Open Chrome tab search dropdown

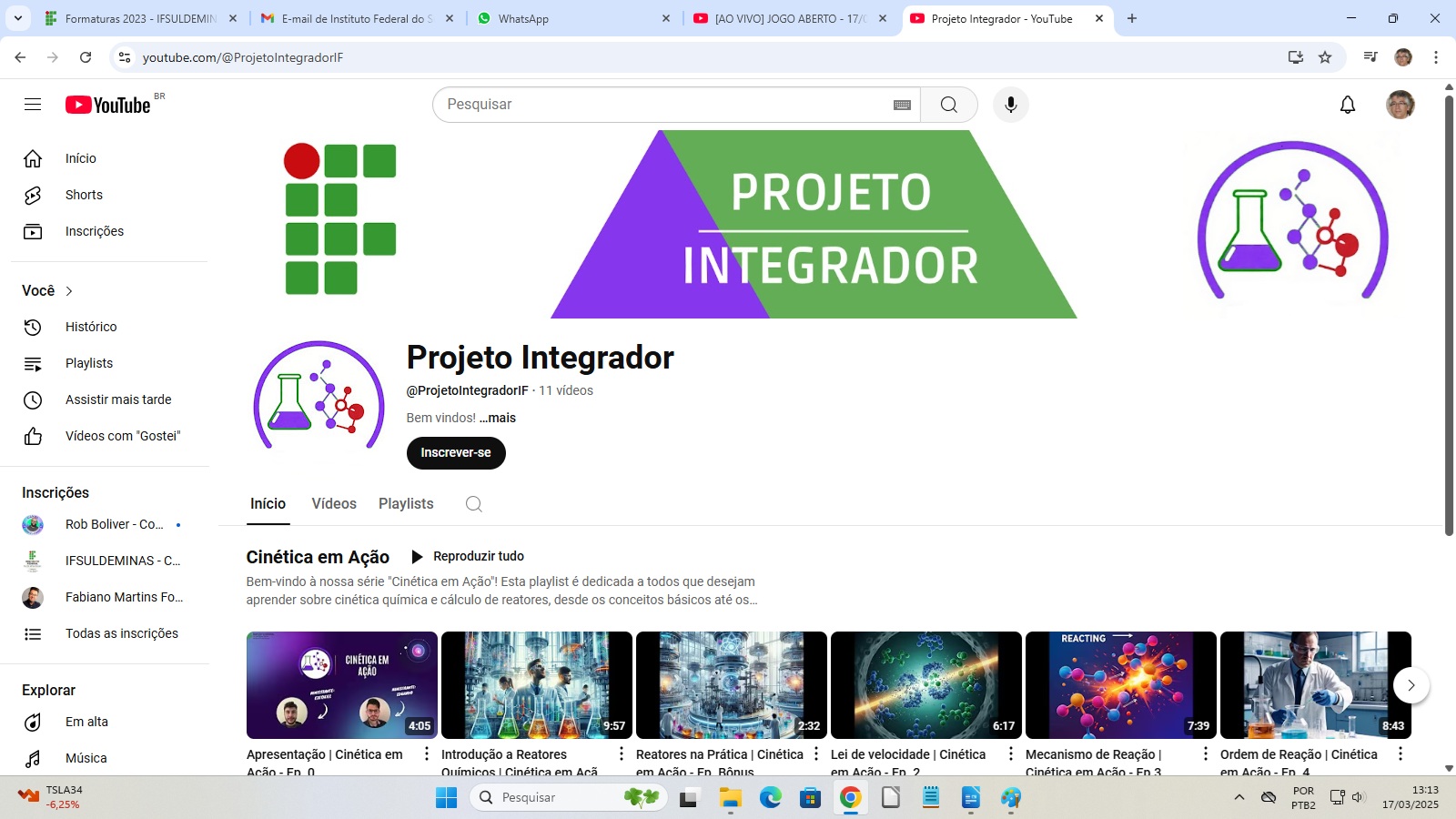click(x=18, y=18)
